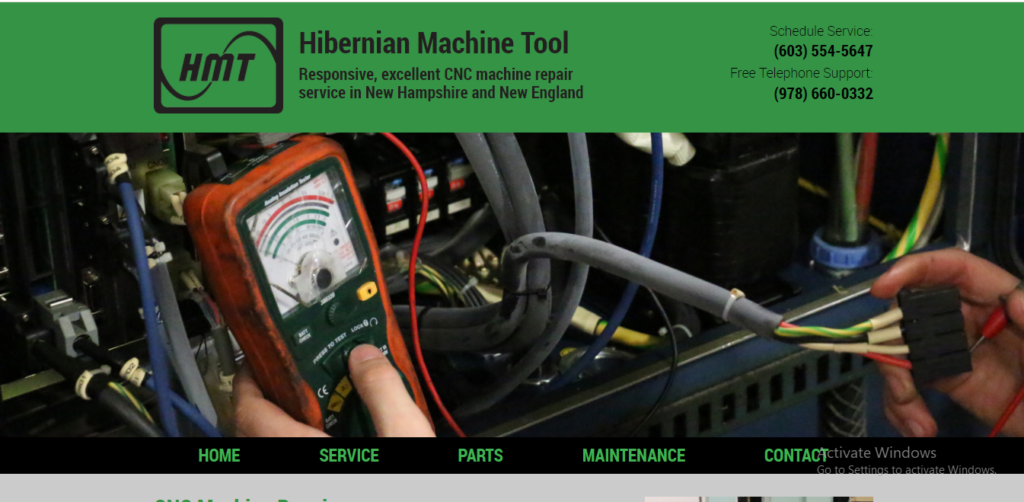Viewport: 1024px width, 502px height.
Task: Open the CONTACT menu link
Action: (x=796, y=456)
